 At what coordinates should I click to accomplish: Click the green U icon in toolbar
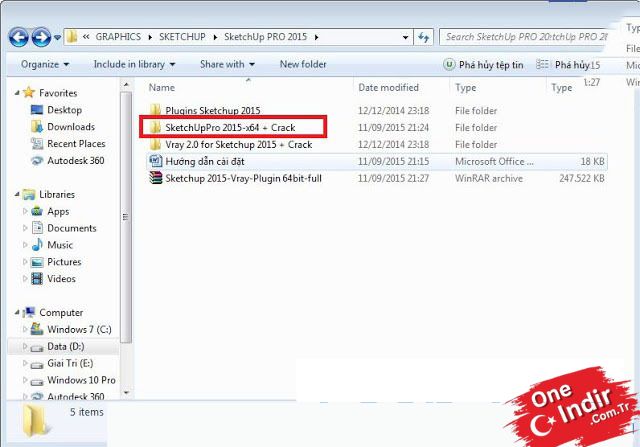pos(449,64)
